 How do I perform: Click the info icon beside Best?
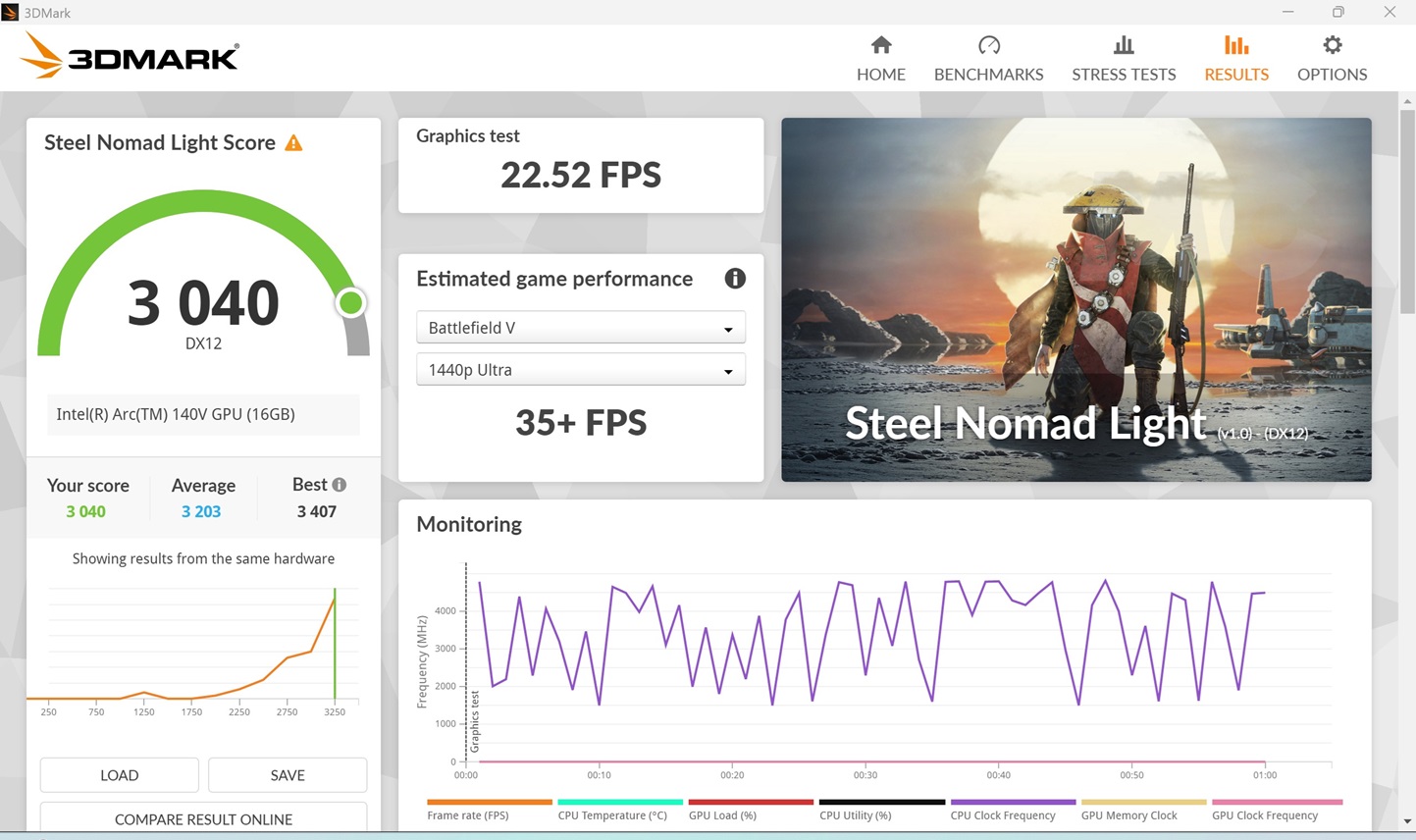[x=340, y=485]
